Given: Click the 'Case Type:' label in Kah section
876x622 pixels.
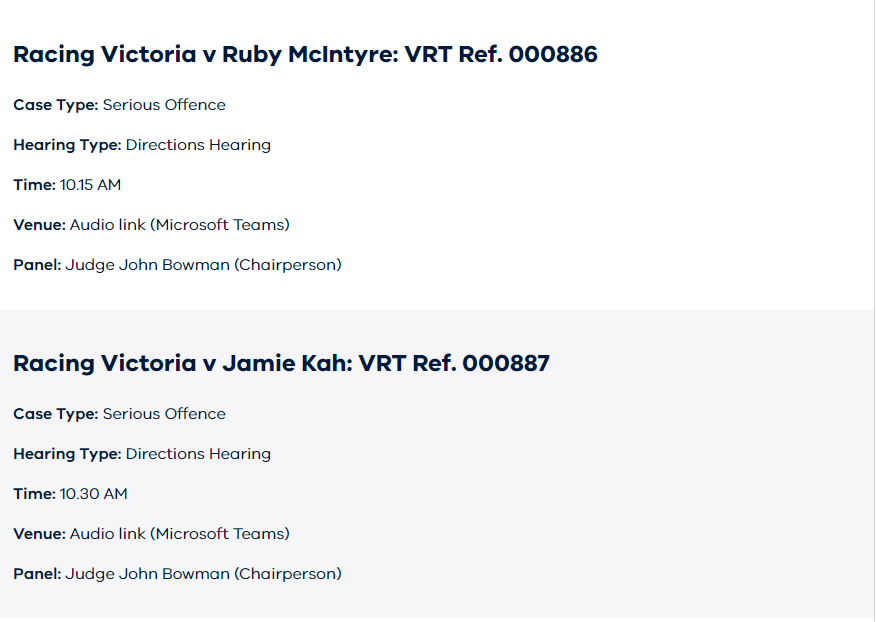Looking at the screenshot, I should (56, 414).
